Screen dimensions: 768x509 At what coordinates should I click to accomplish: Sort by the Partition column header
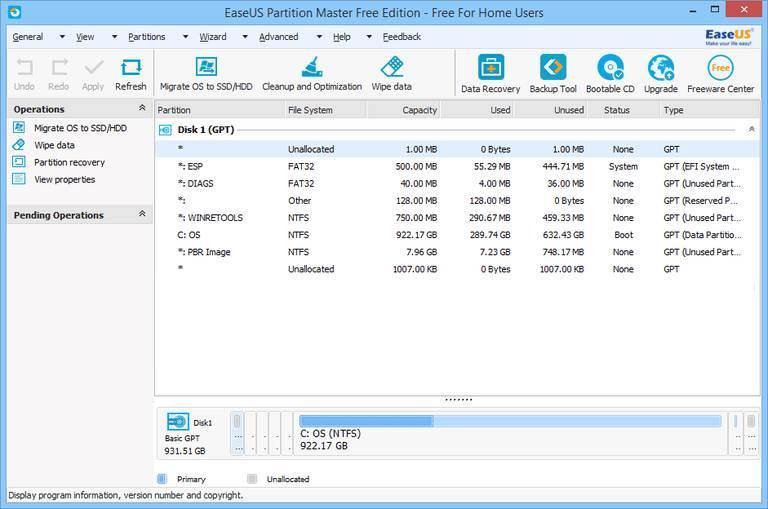pyautogui.click(x=219, y=110)
